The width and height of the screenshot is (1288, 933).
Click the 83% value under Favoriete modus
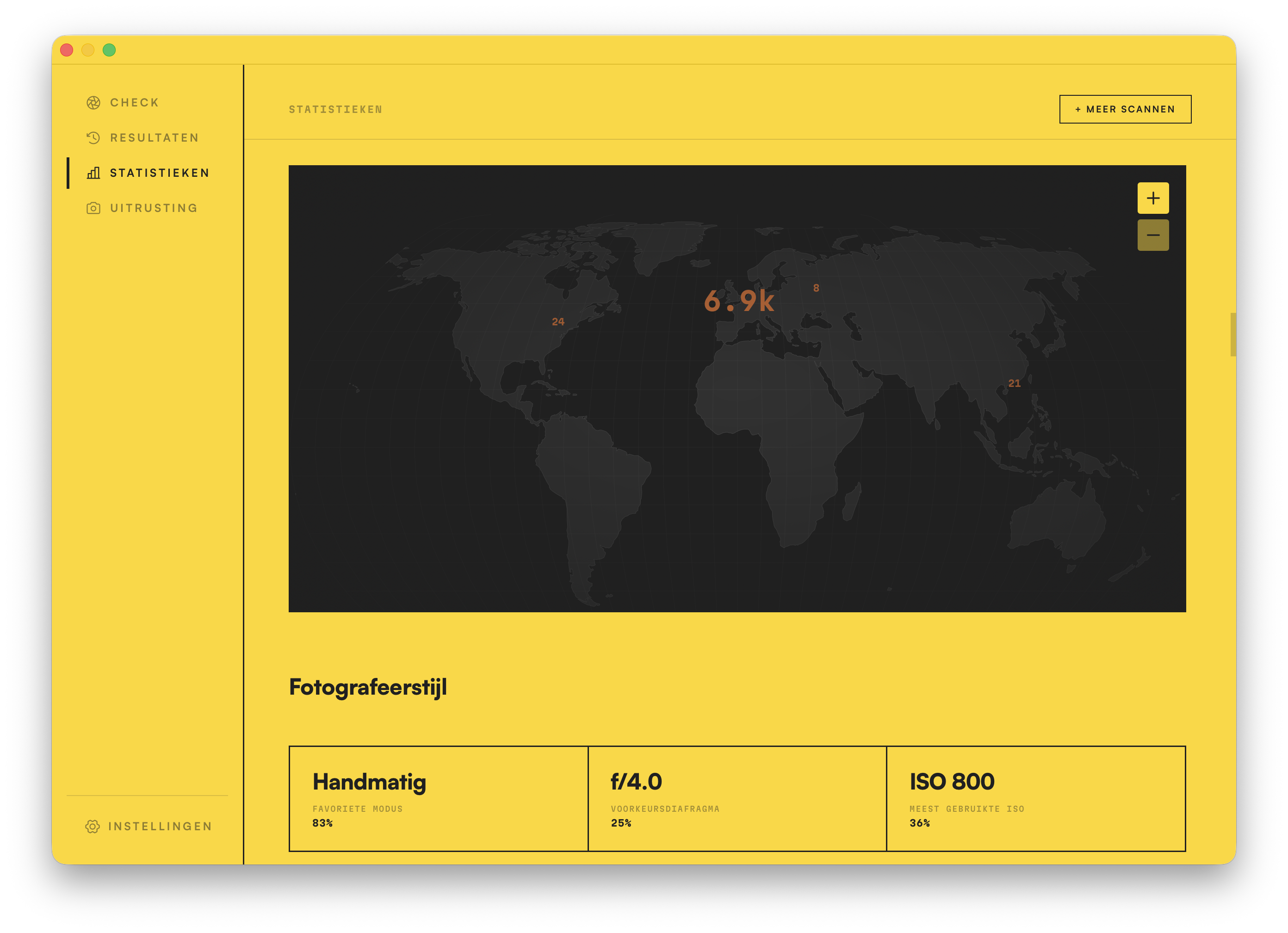[x=322, y=823]
